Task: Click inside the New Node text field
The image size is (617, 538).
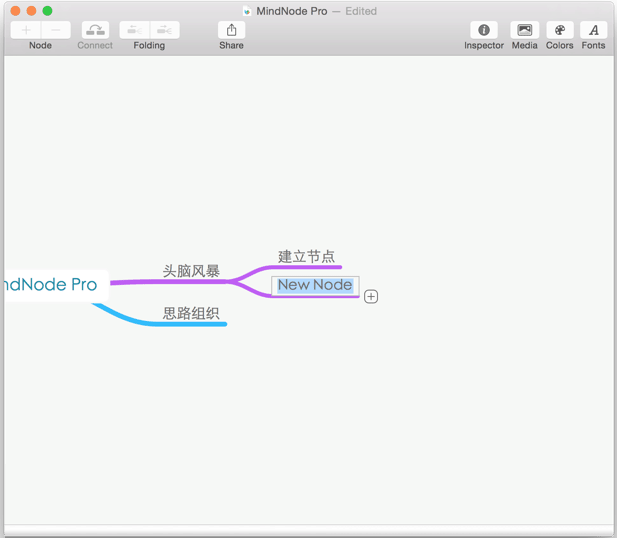Action: click(314, 285)
